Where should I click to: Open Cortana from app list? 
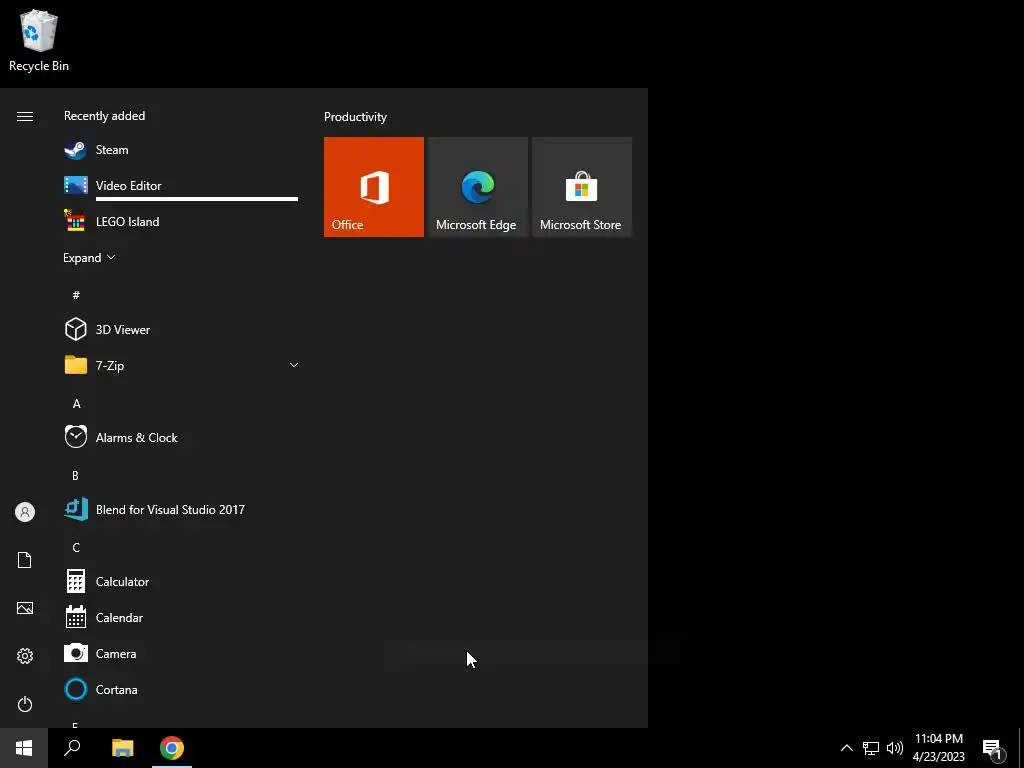pos(181,689)
